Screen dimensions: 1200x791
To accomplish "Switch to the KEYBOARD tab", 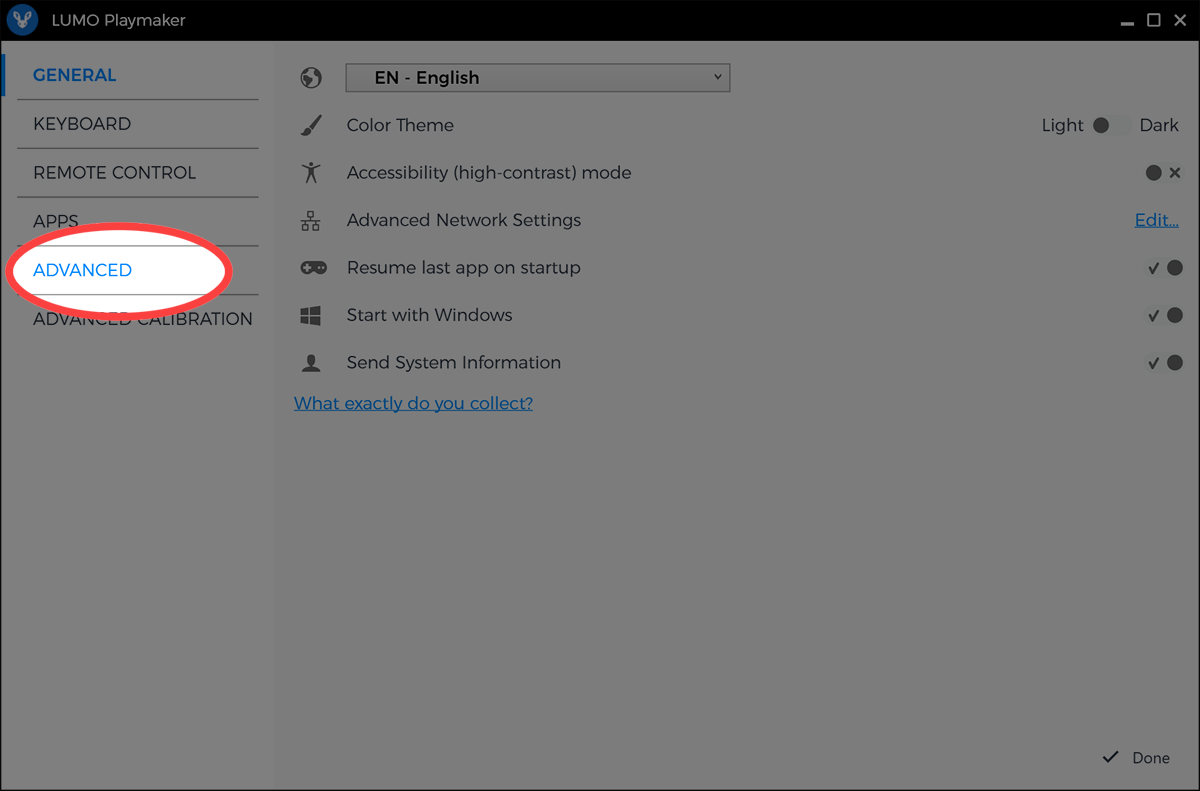I will [x=82, y=124].
